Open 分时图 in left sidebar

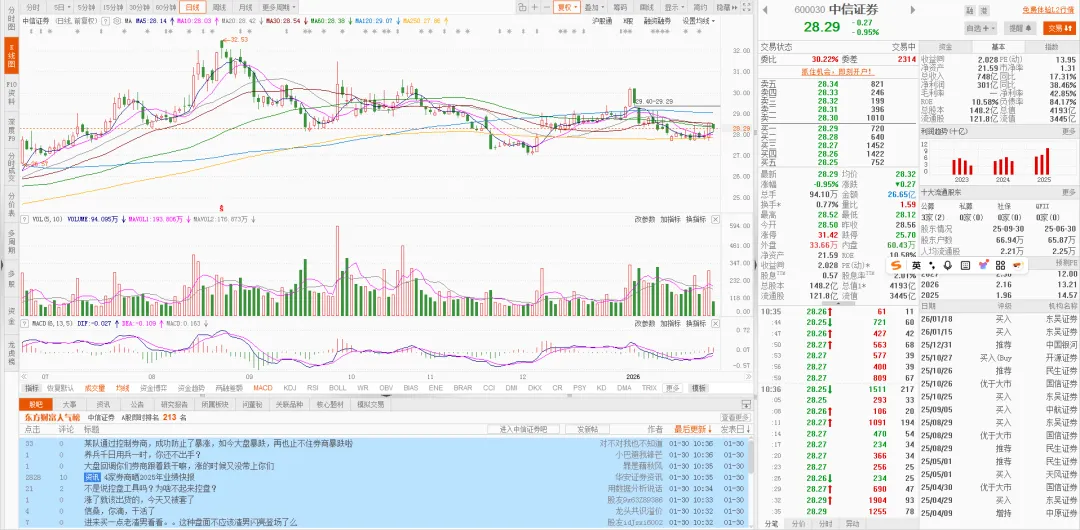[x=10, y=19]
